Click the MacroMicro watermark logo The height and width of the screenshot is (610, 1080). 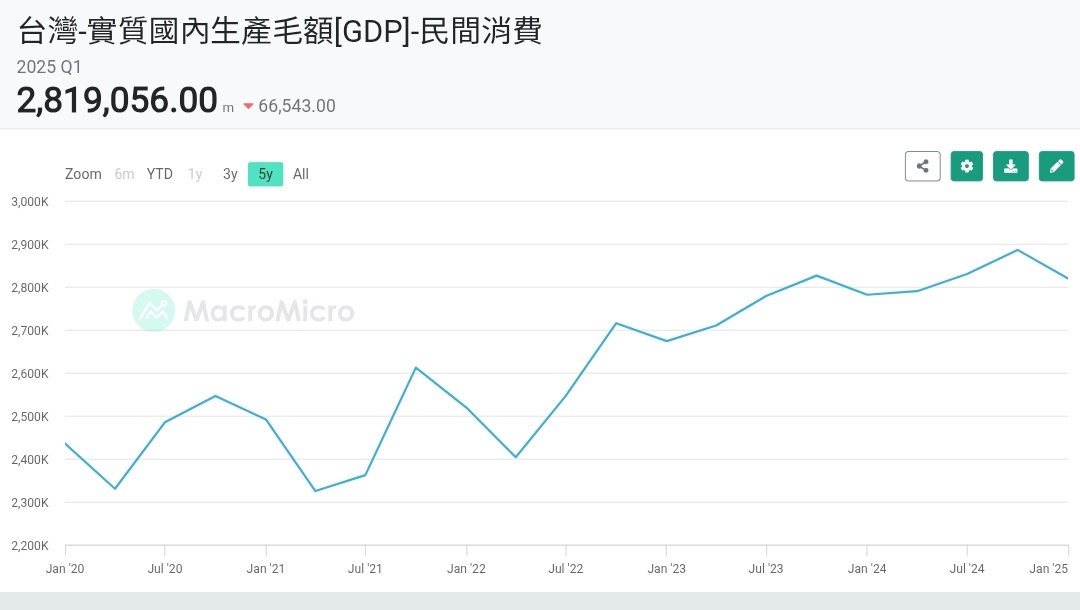(244, 311)
